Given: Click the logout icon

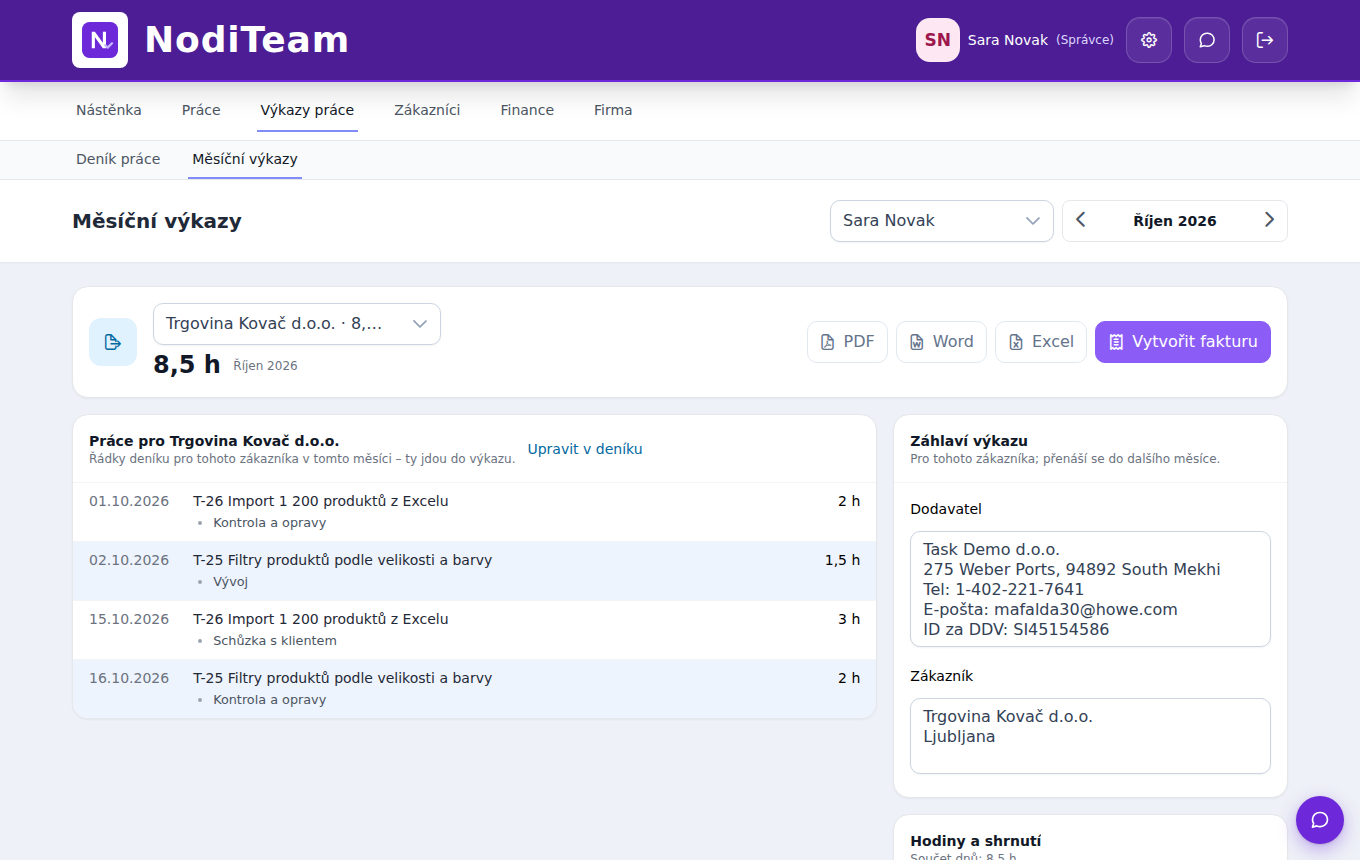Looking at the screenshot, I should coord(1265,40).
